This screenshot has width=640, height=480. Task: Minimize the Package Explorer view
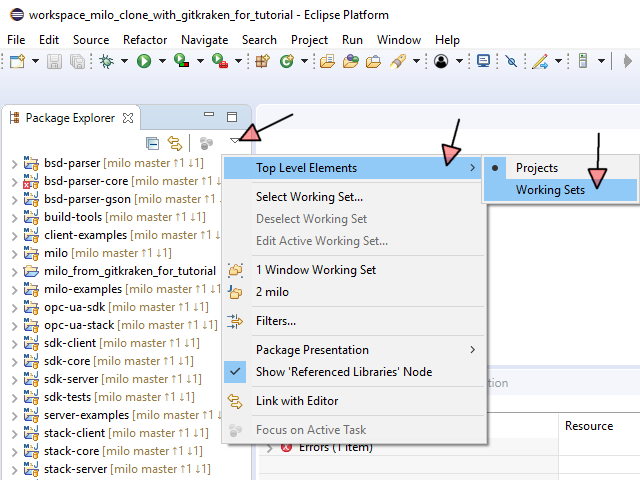209,115
